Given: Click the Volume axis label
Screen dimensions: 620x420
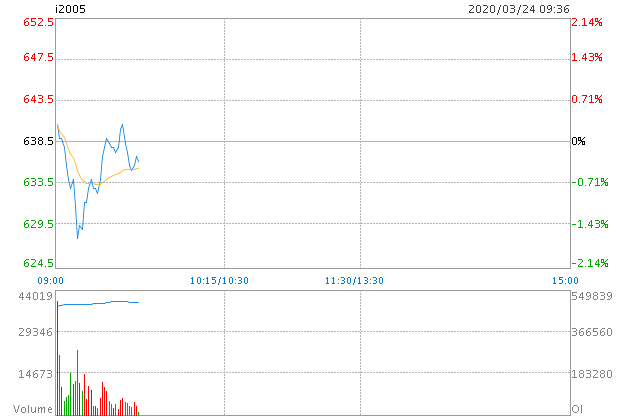Looking at the screenshot, I should 33,410.
